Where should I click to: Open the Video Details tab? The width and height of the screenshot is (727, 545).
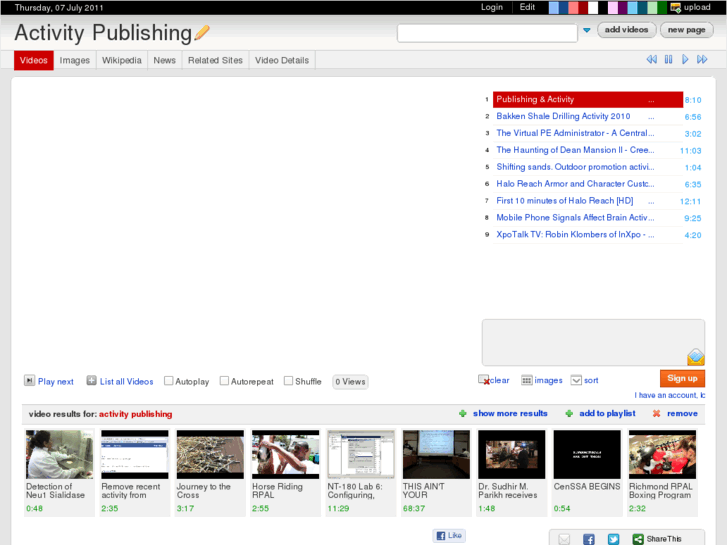[x=282, y=60]
